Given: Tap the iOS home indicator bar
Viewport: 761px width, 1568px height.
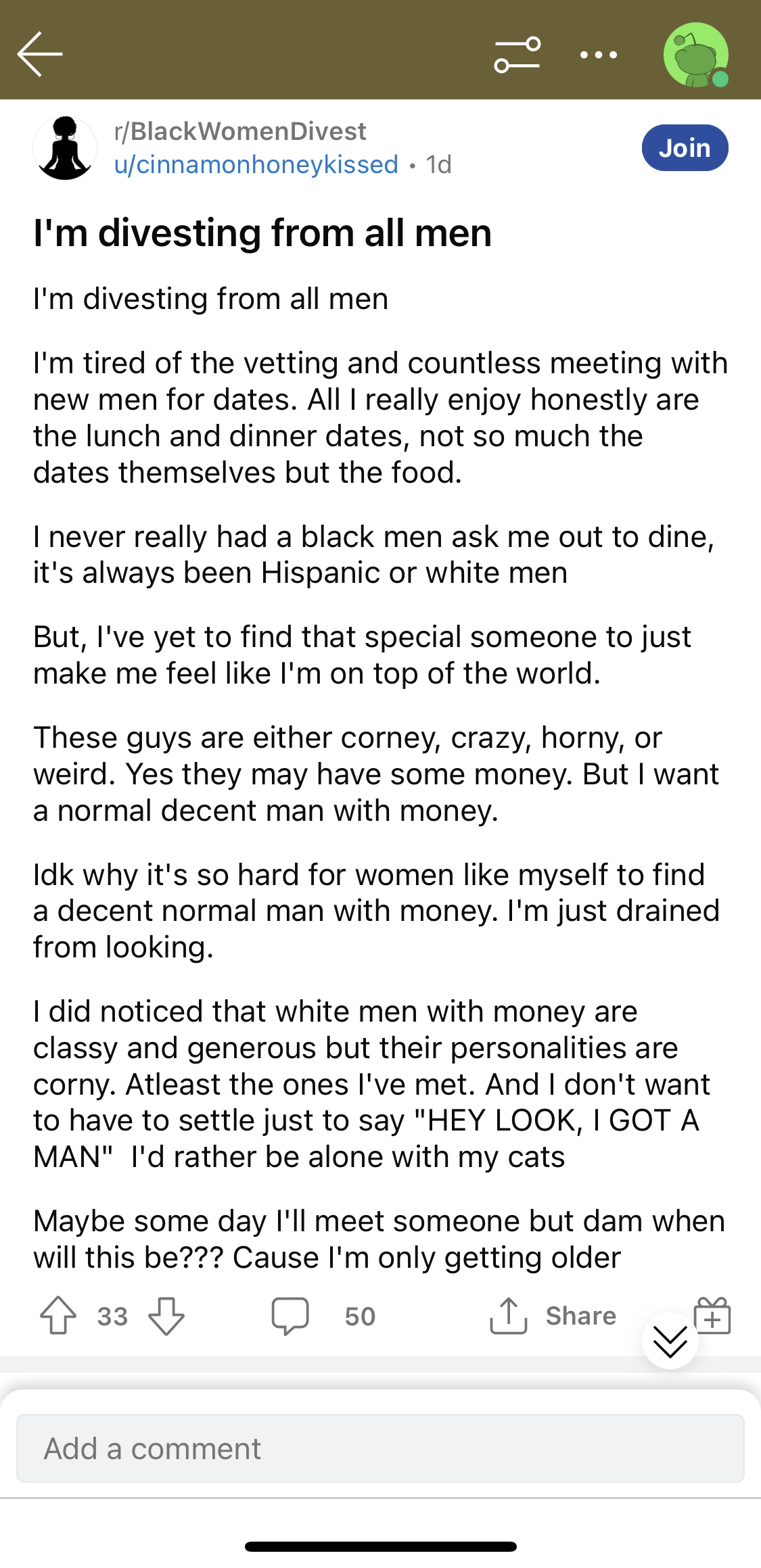Looking at the screenshot, I should pos(381,1546).
